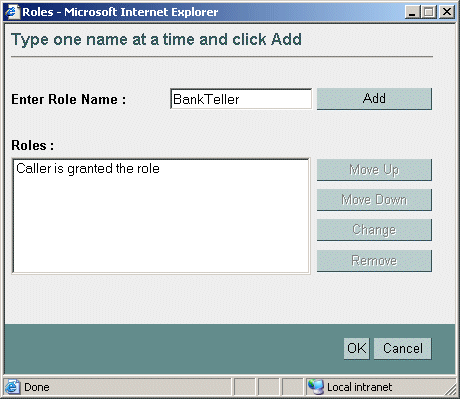The height and width of the screenshot is (399, 460).
Task: Click the Move Down button
Action: (374, 200)
